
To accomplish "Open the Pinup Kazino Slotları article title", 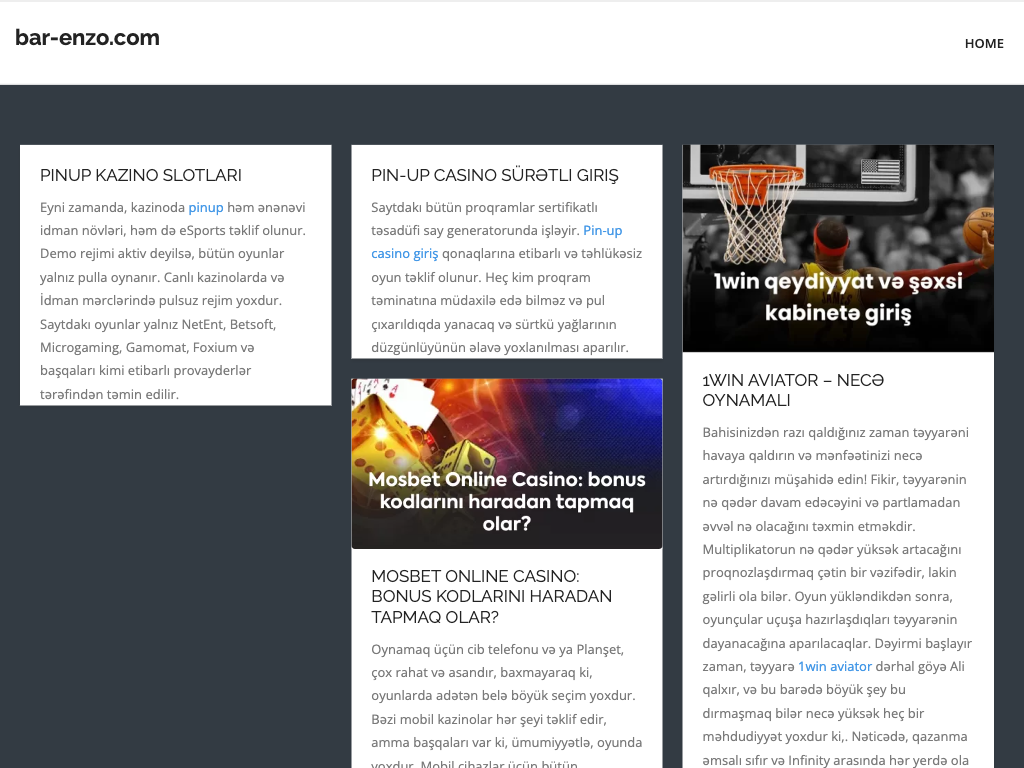I will [x=141, y=175].
